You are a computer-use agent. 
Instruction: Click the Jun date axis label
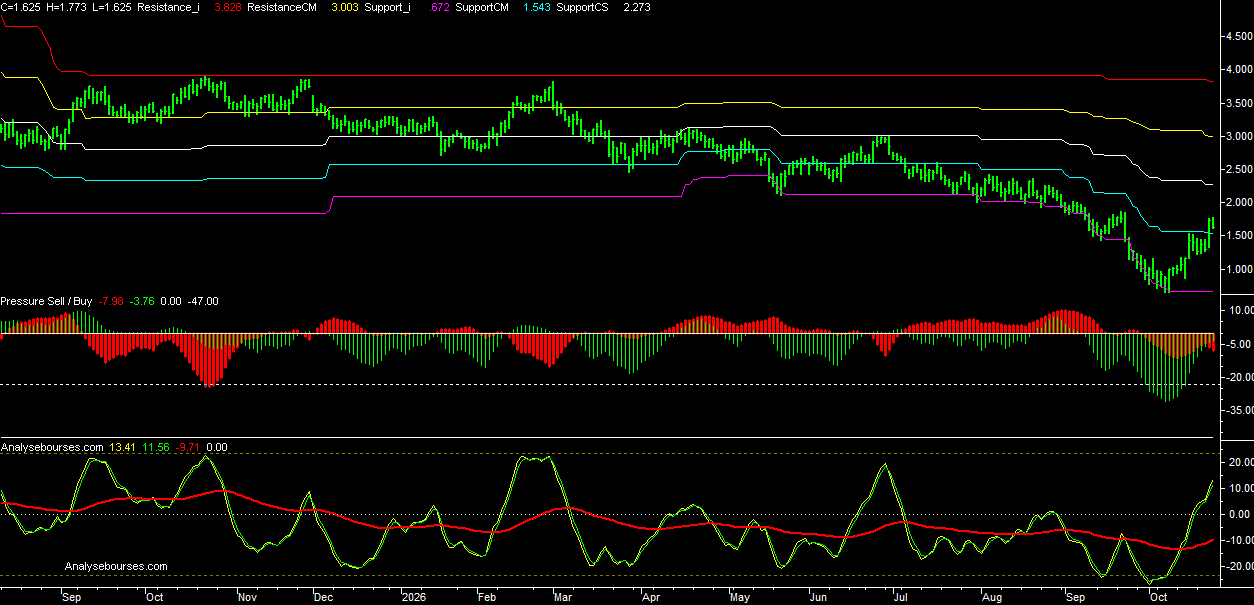817,596
